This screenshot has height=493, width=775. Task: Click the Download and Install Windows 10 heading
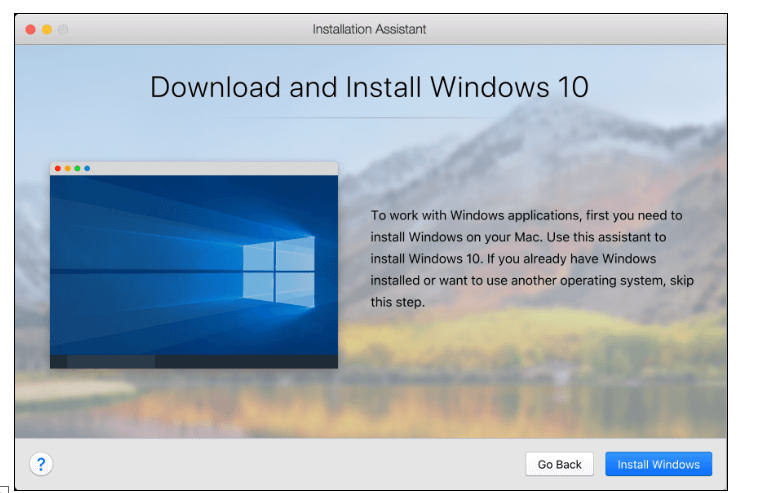click(x=369, y=88)
